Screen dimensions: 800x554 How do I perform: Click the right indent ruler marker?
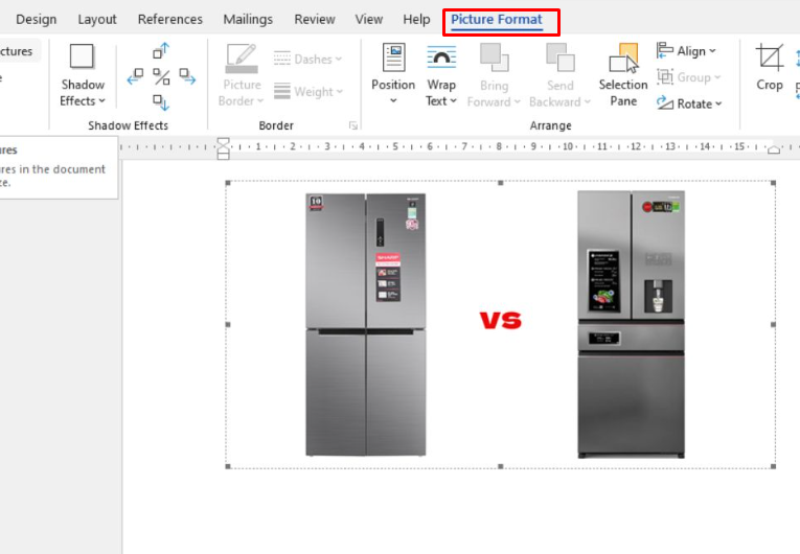[774, 149]
